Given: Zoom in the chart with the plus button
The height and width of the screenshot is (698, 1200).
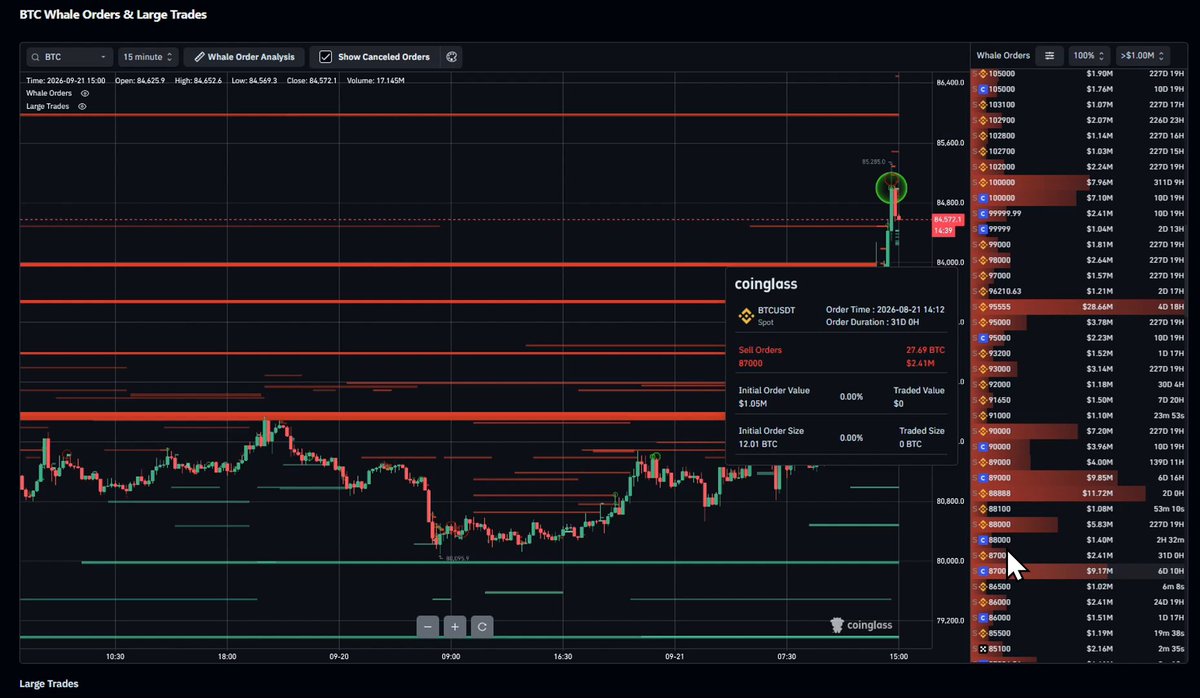Looking at the screenshot, I should point(455,627).
